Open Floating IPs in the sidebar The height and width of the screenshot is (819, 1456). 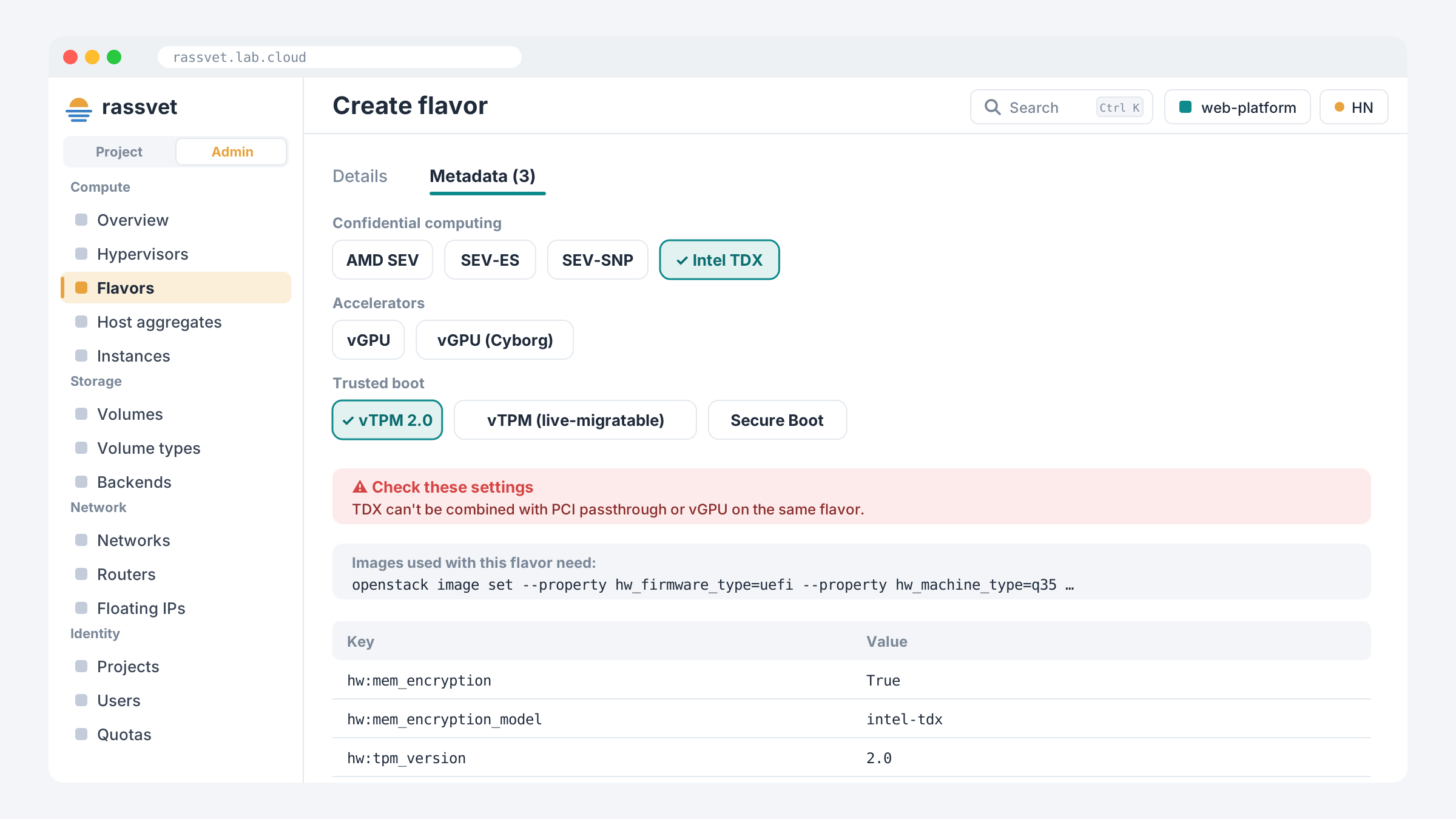pyautogui.click(x=176, y=608)
